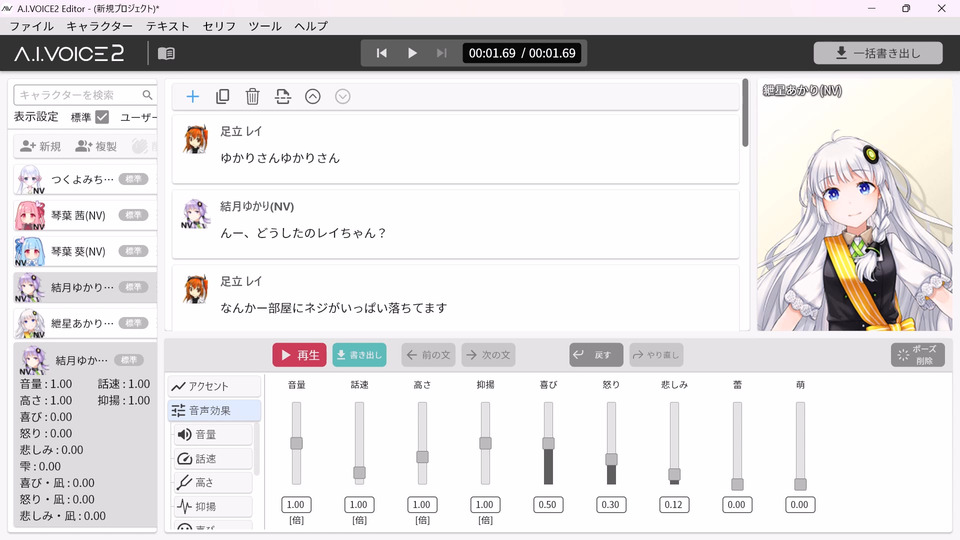Skip to next with transport button
Viewport: 960px width, 540px height.
click(441, 53)
